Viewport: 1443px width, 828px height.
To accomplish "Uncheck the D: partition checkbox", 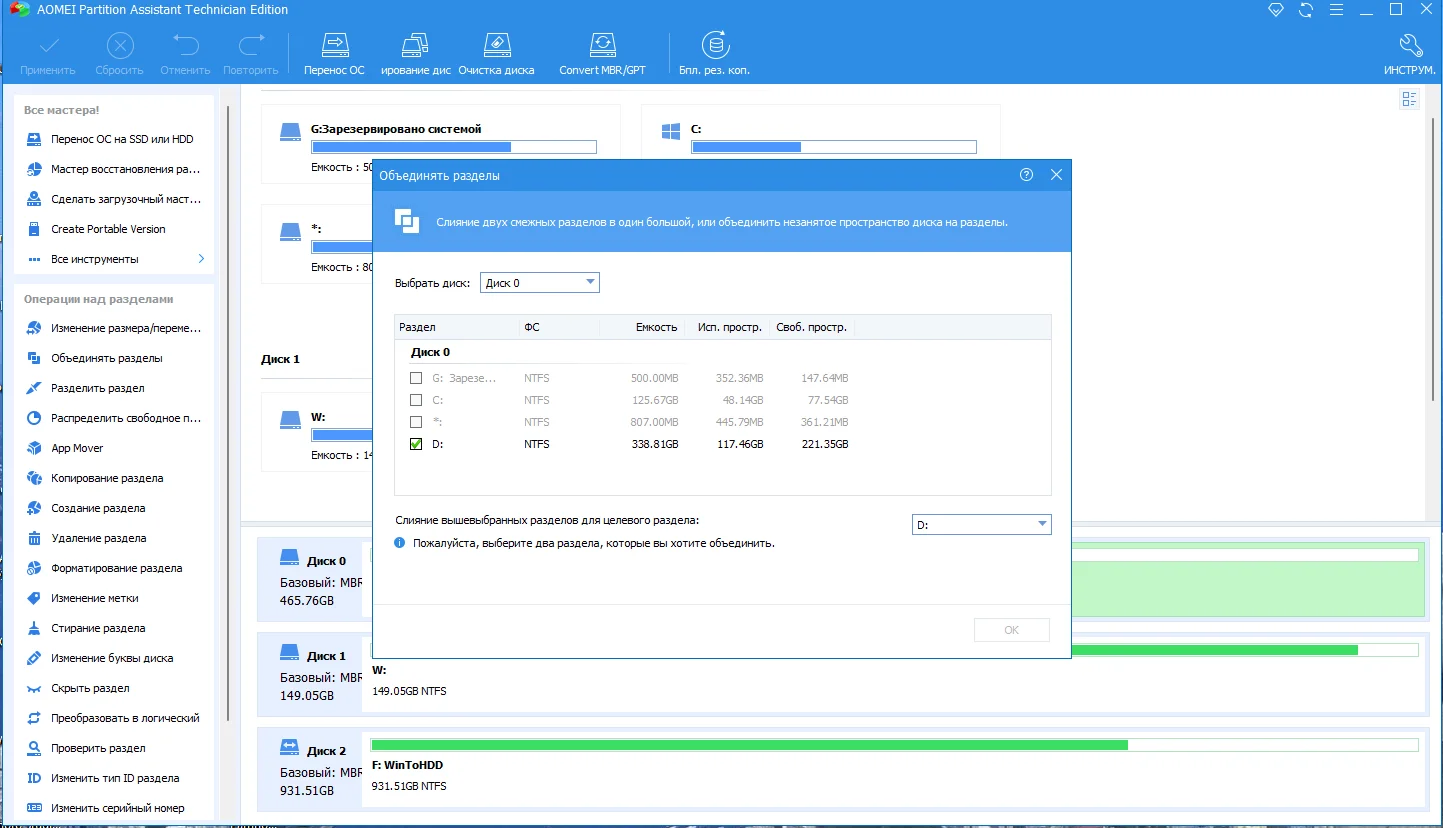I will [x=416, y=444].
